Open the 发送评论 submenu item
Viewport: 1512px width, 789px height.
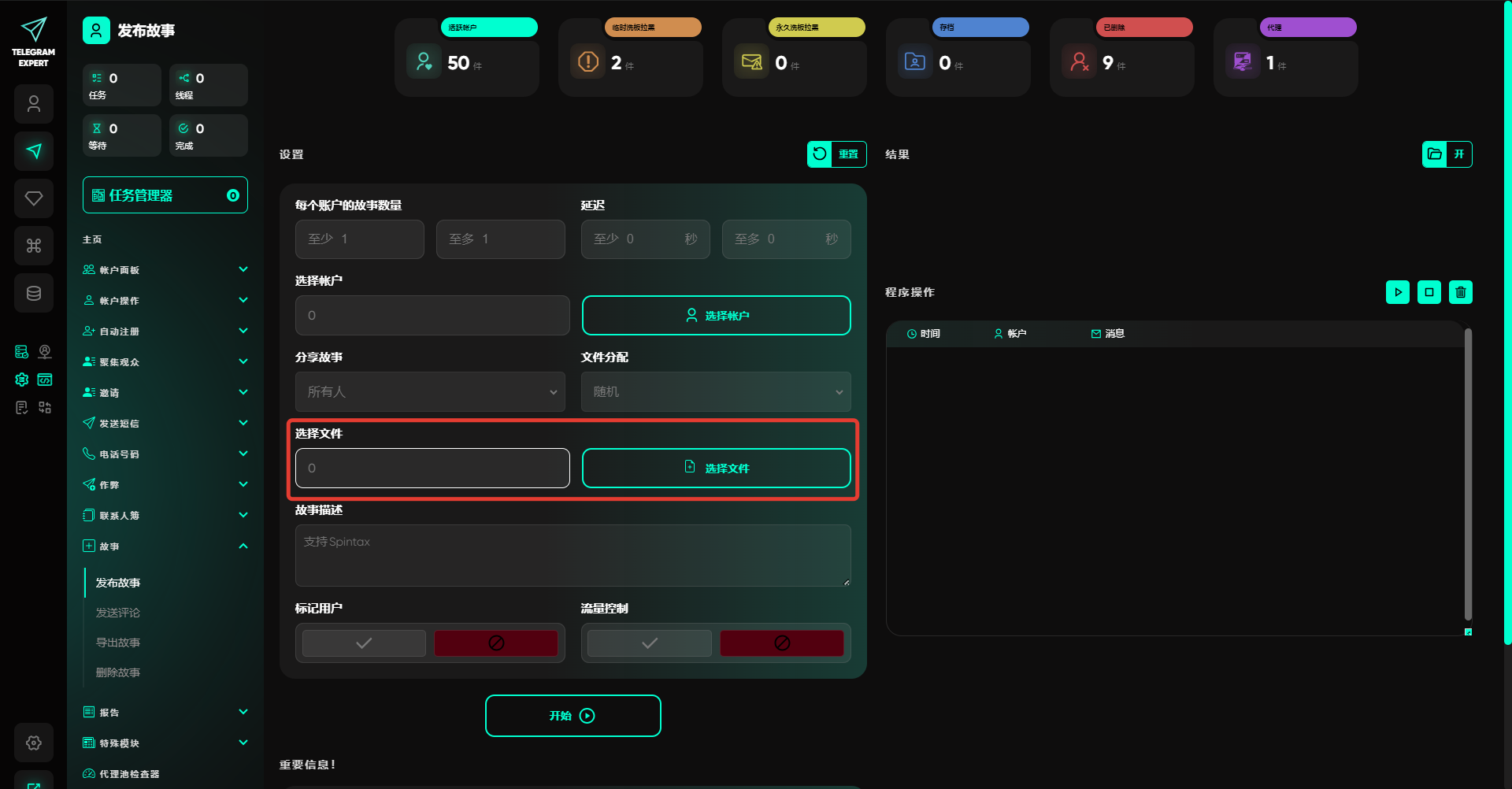118,613
